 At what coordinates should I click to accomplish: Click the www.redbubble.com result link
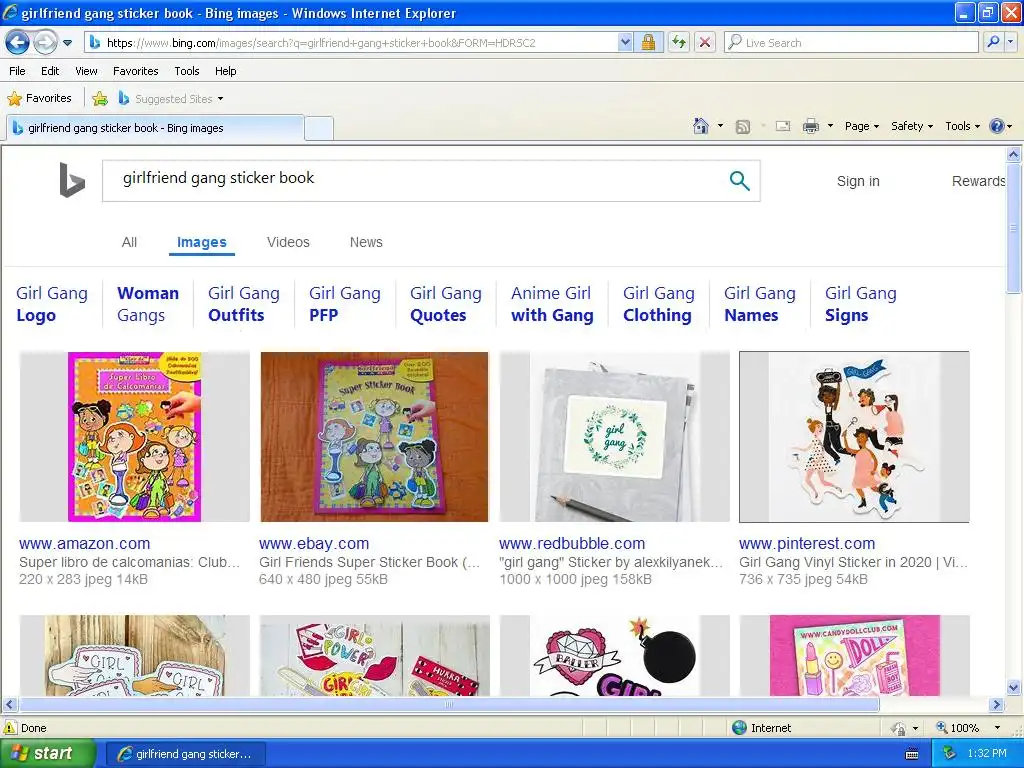[571, 543]
